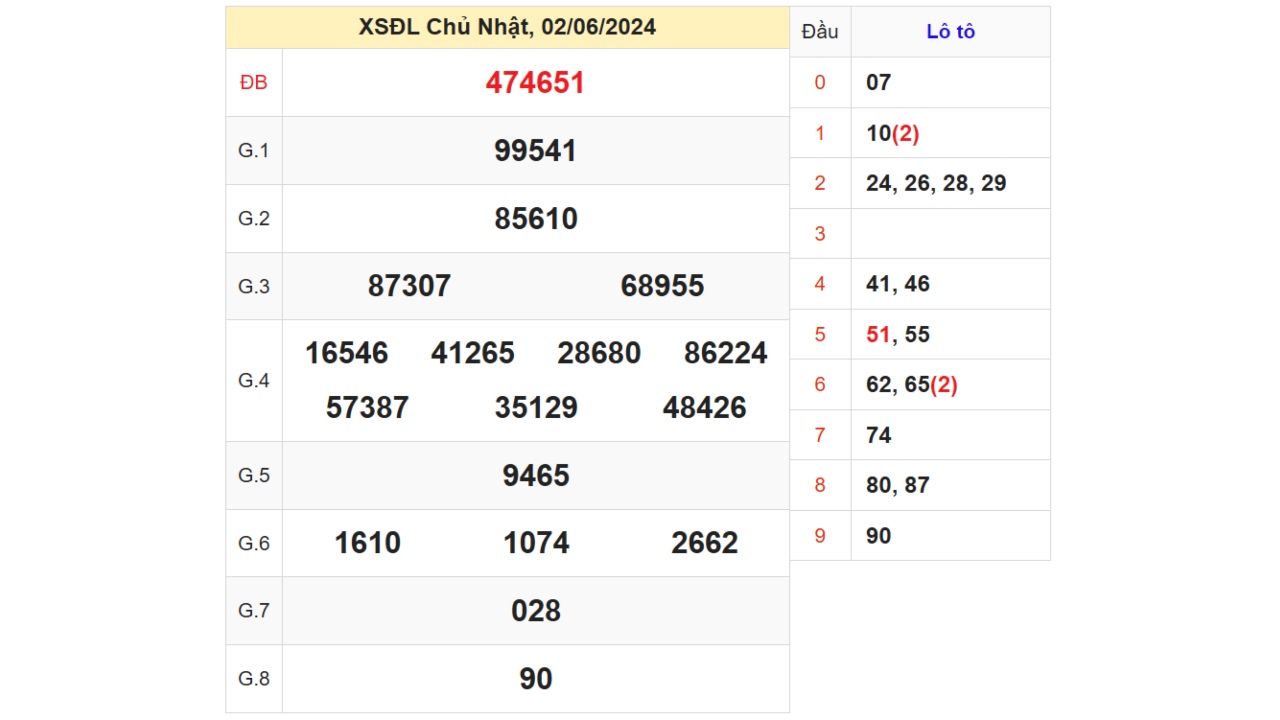Click head digit 9 in Đầu column
The image size is (1280, 720).
click(820, 536)
